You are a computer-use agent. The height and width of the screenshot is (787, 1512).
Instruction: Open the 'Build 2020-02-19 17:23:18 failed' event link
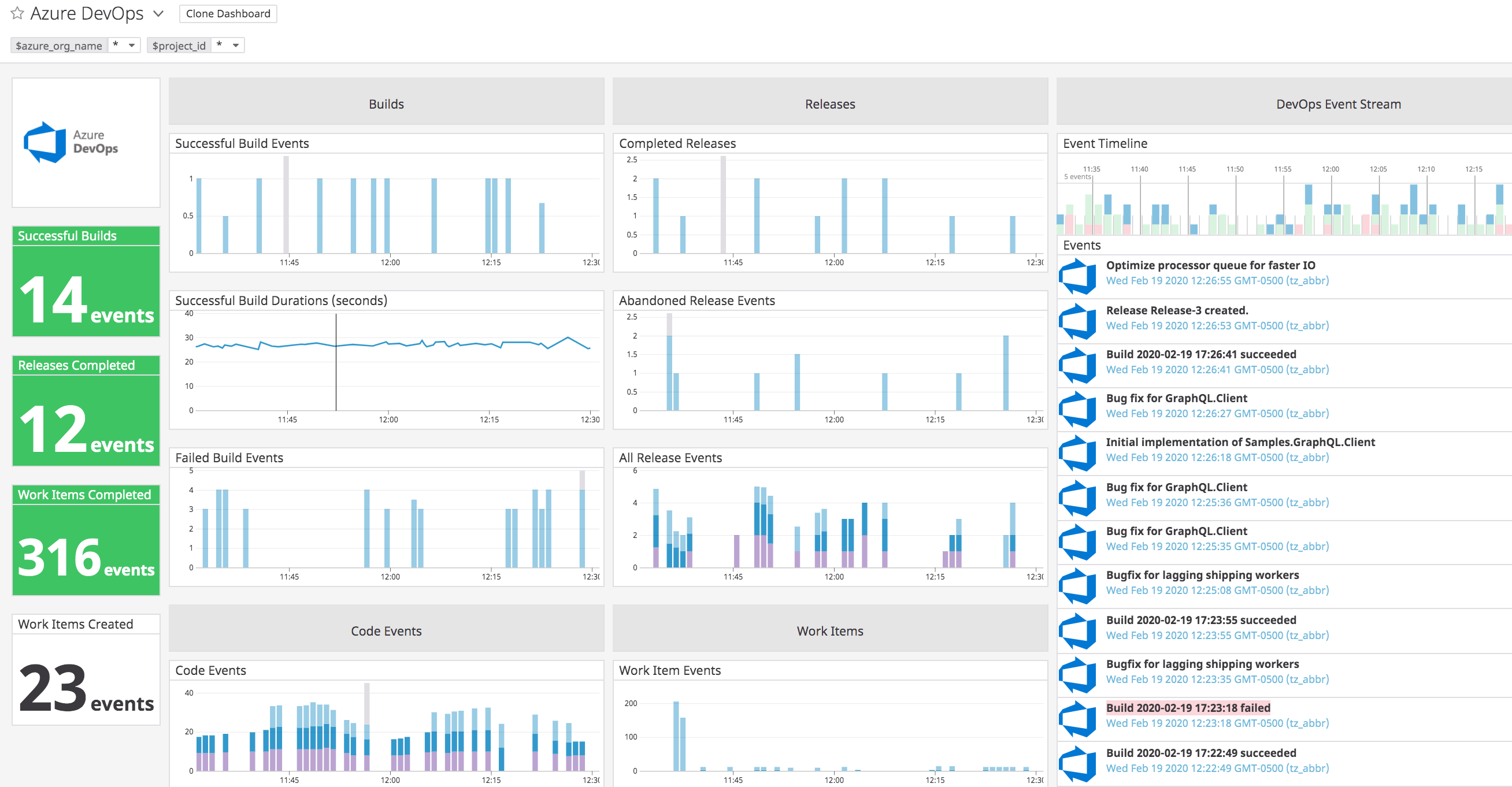1187,707
